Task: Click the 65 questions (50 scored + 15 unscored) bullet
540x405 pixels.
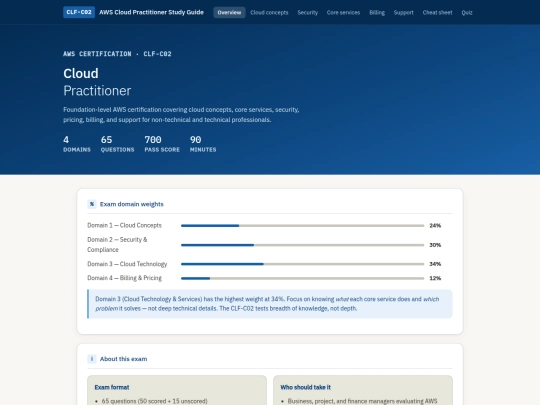Action: pos(155,401)
